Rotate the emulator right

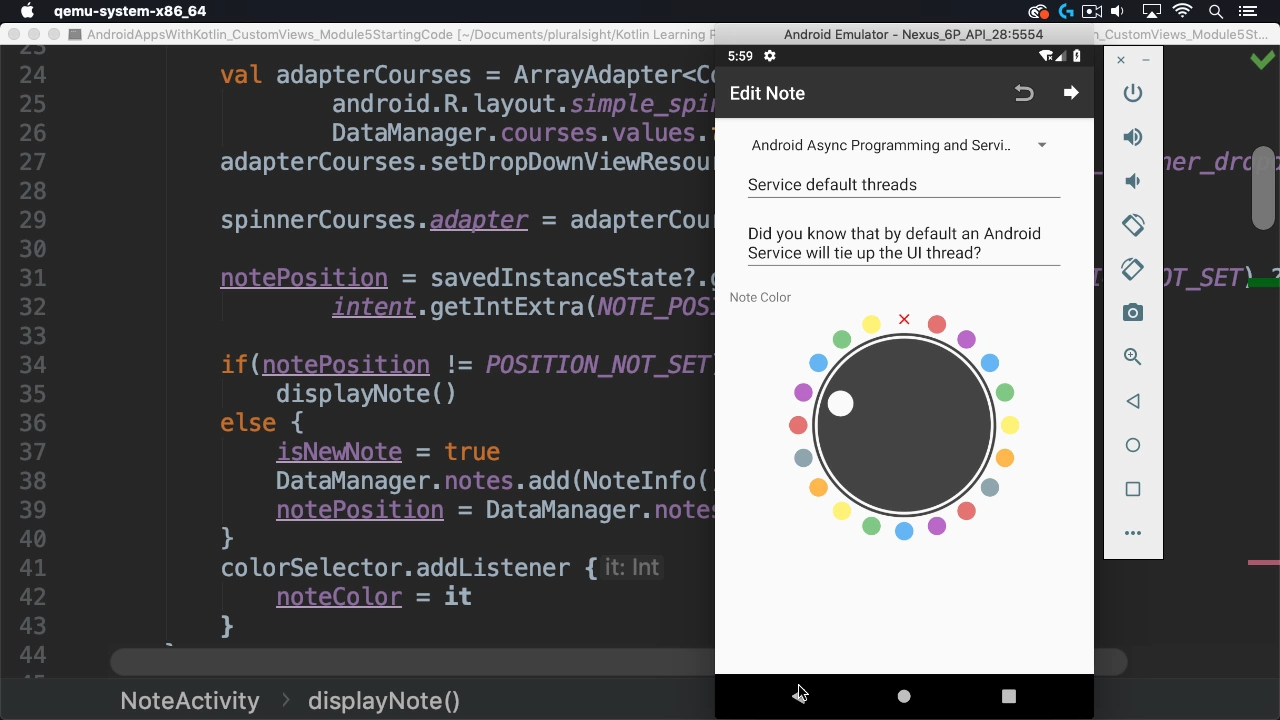coord(1133,269)
